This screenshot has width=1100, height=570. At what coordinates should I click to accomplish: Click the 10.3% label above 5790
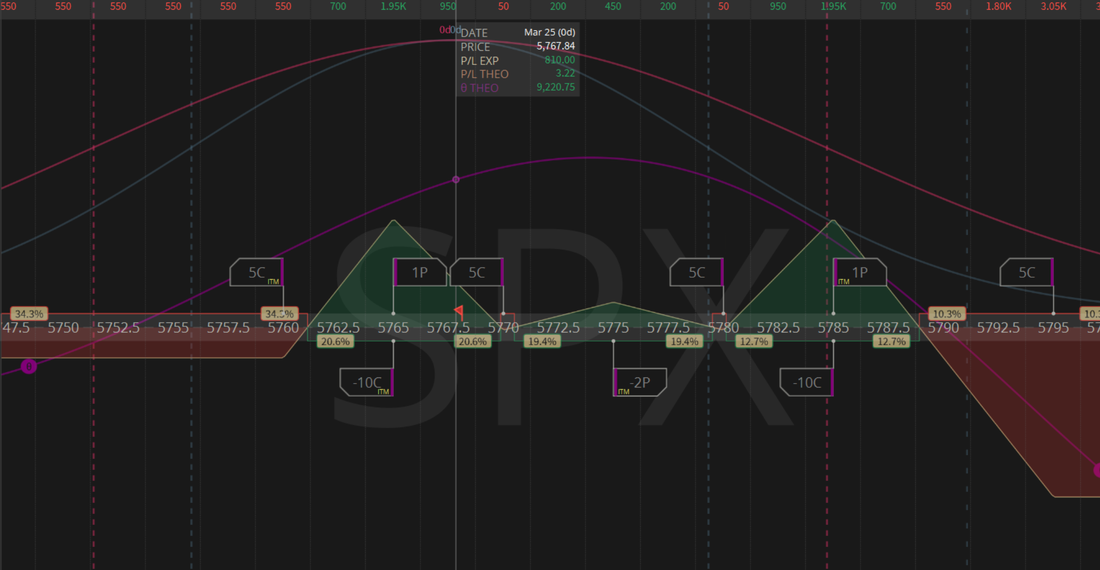pos(946,313)
